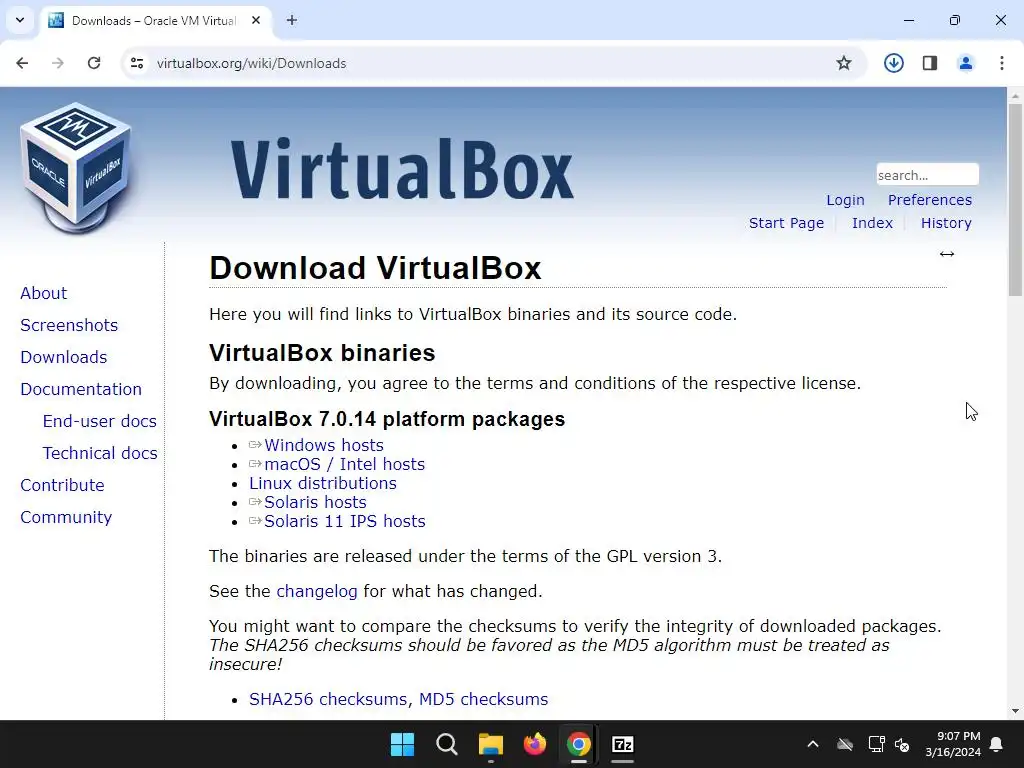Open Screenshots in the sidebar
Viewport: 1024px width, 768px height.
pyautogui.click(x=69, y=325)
